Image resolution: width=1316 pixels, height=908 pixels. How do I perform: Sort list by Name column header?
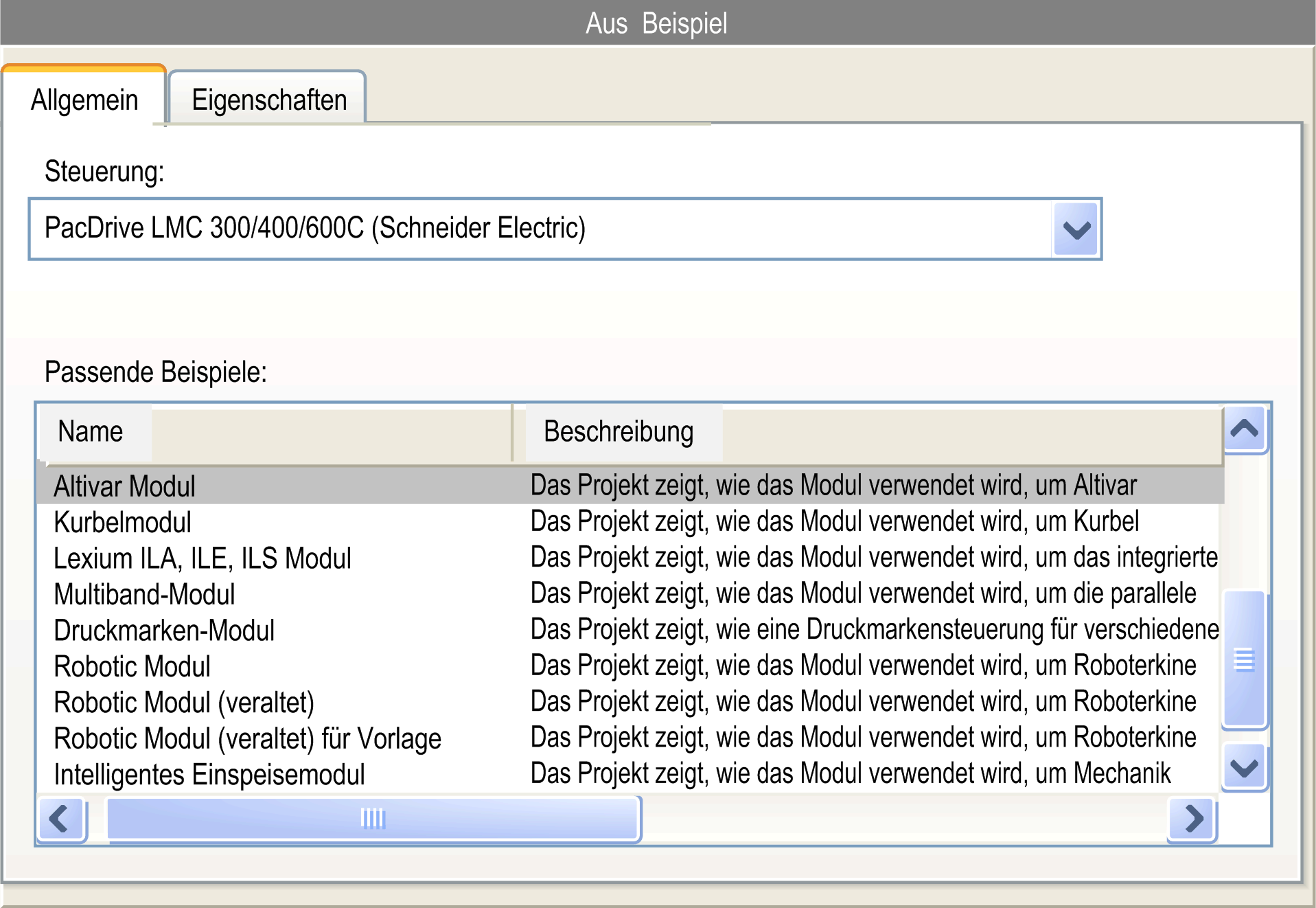pos(275,432)
